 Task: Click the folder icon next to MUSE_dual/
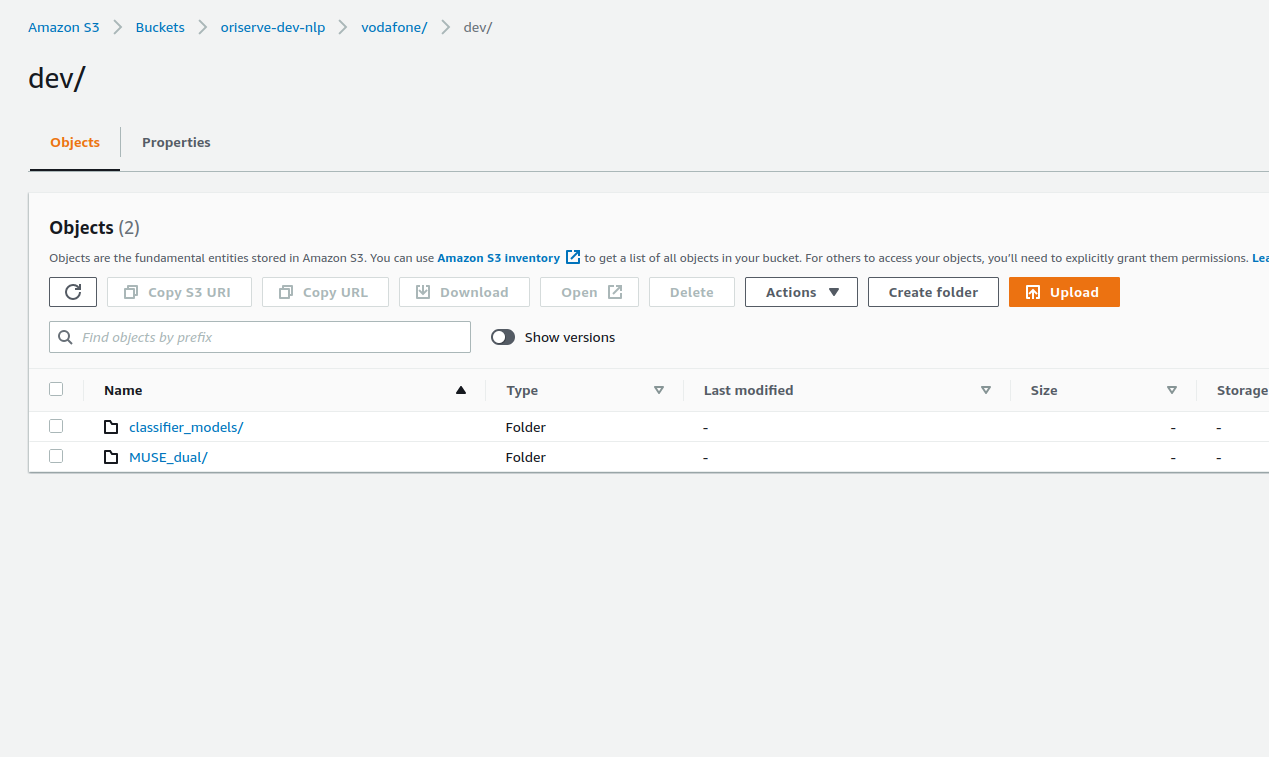111,457
